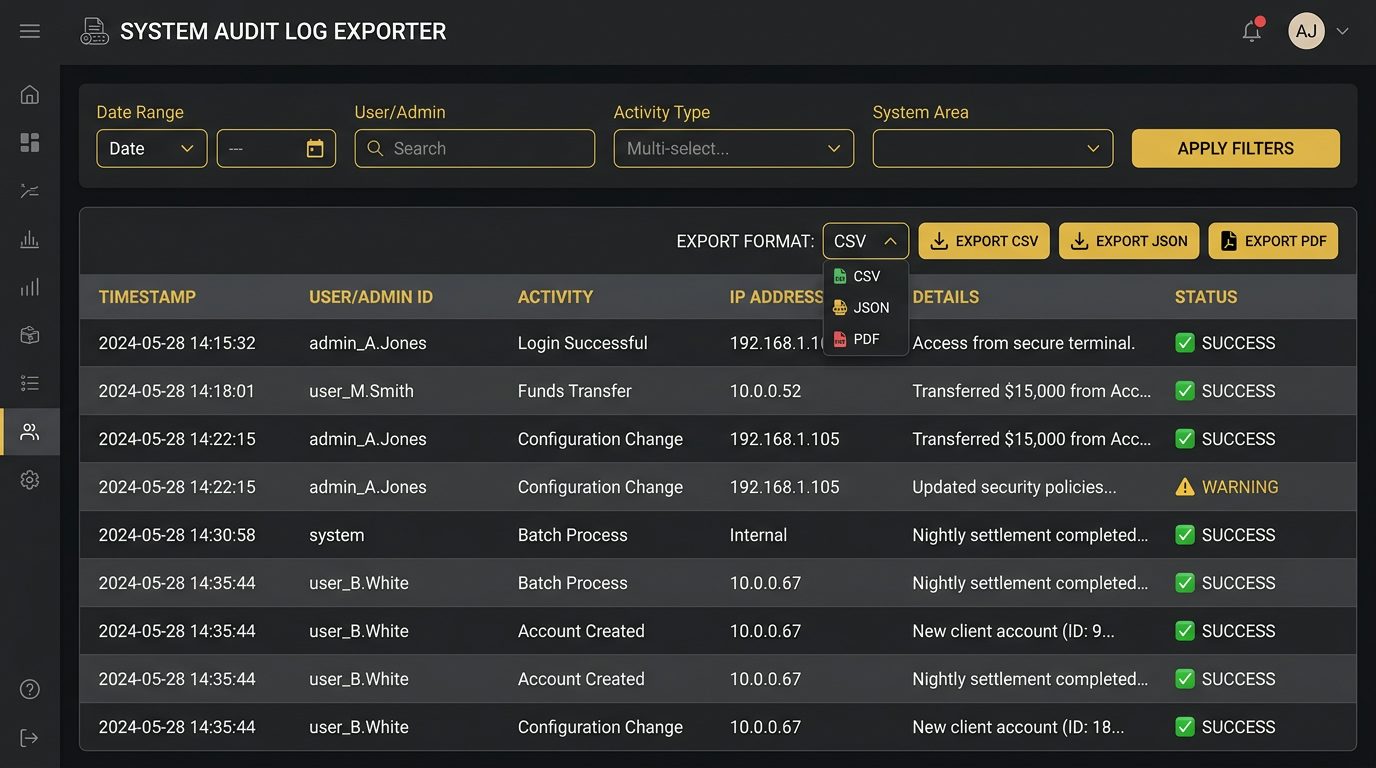
Task: Open settings gear in the sidebar
Action: [x=30, y=480]
